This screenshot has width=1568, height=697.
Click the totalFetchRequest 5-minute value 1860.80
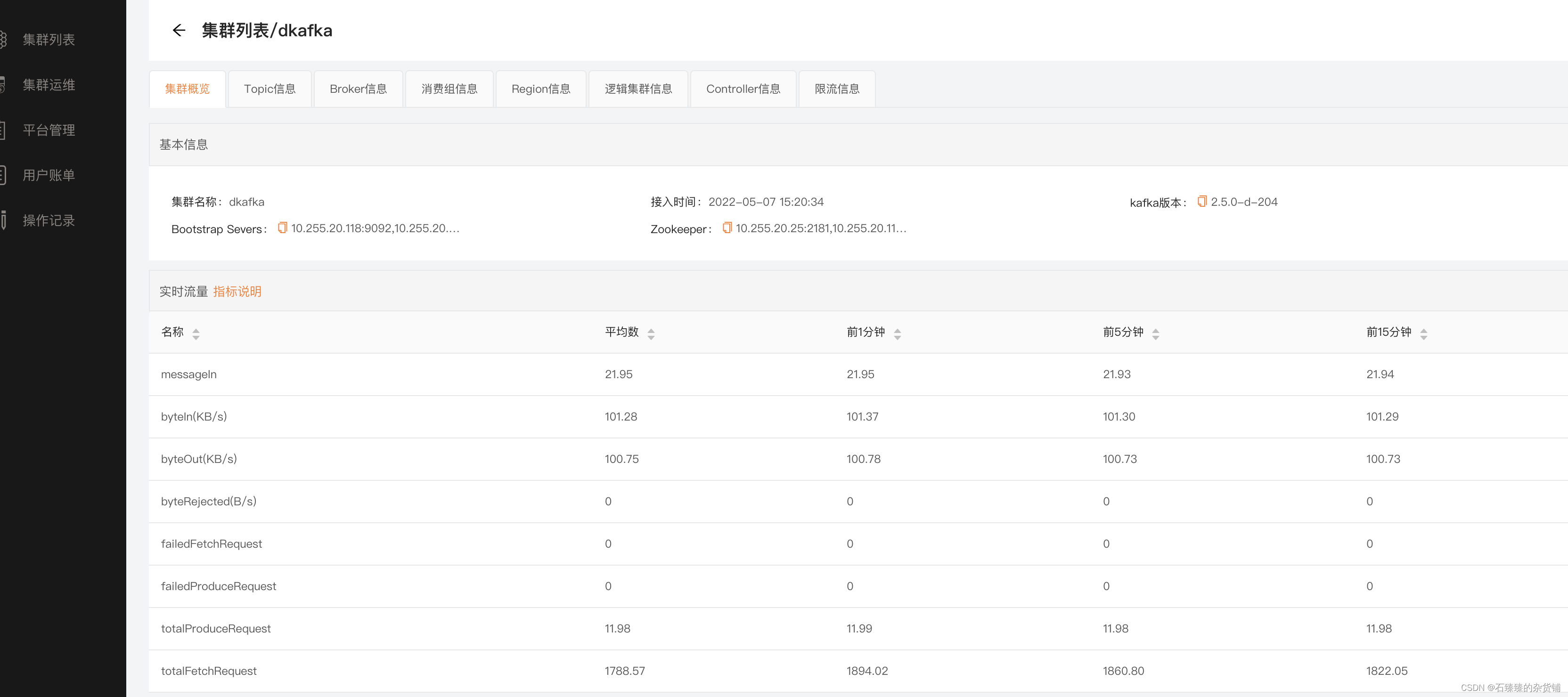tap(1123, 671)
